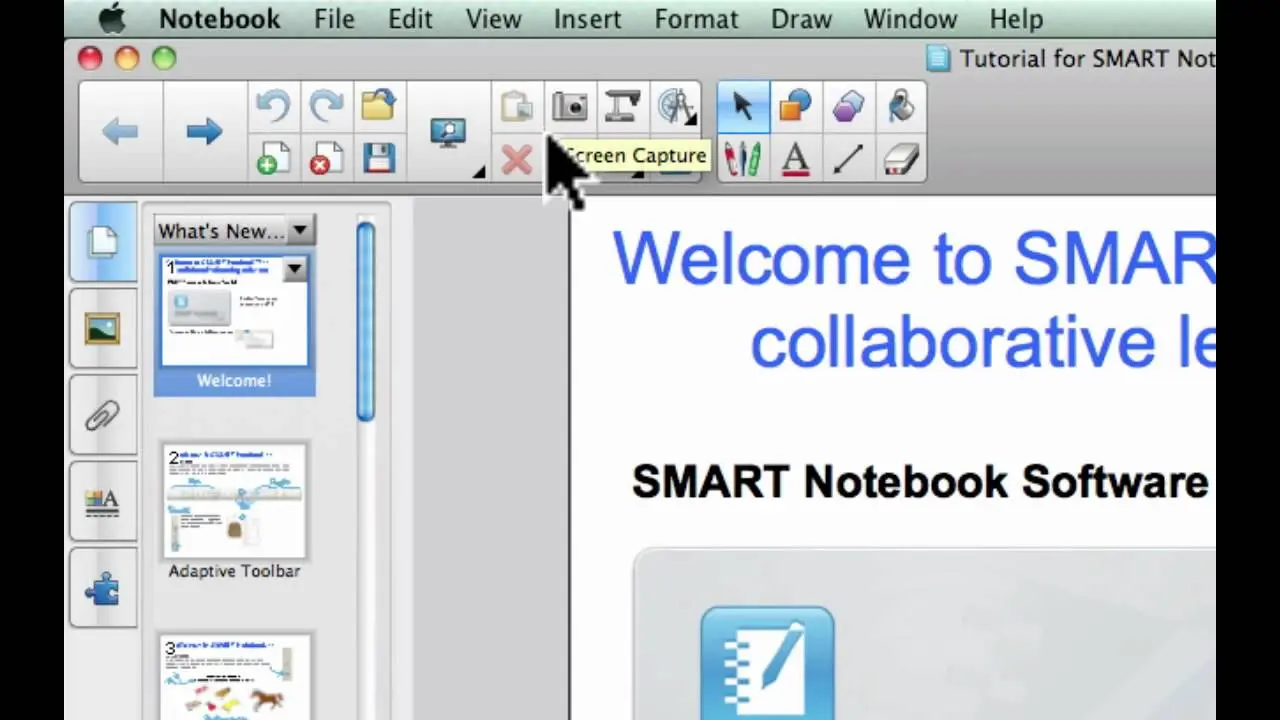Save the file with the floppy disk icon
This screenshot has height=720, width=1280.
click(x=378, y=158)
